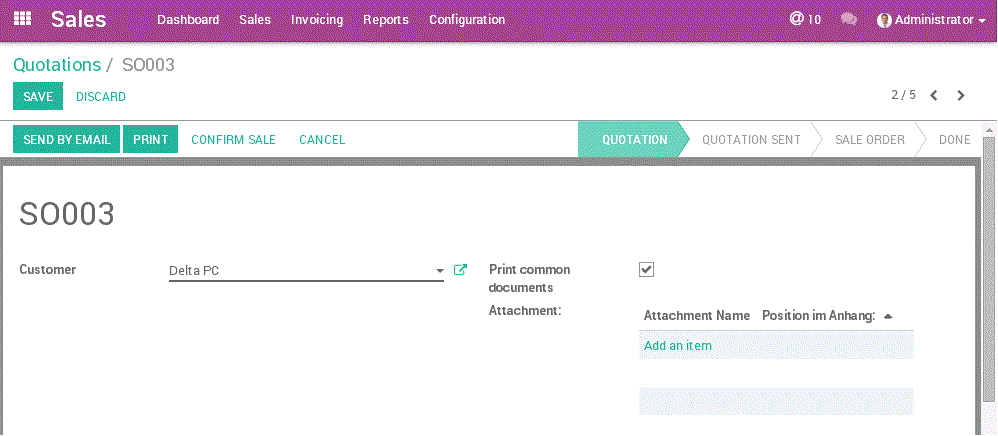Click the Administrator avatar icon
Viewport: 998px width, 436px height.
pyautogui.click(x=884, y=20)
